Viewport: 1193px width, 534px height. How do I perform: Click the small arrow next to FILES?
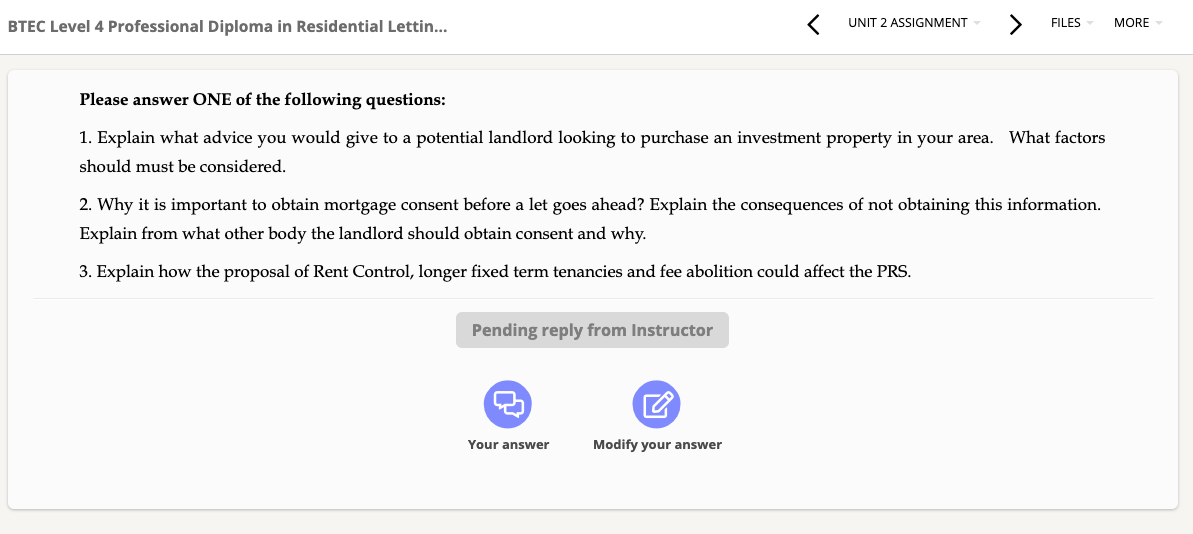[x=1089, y=24]
